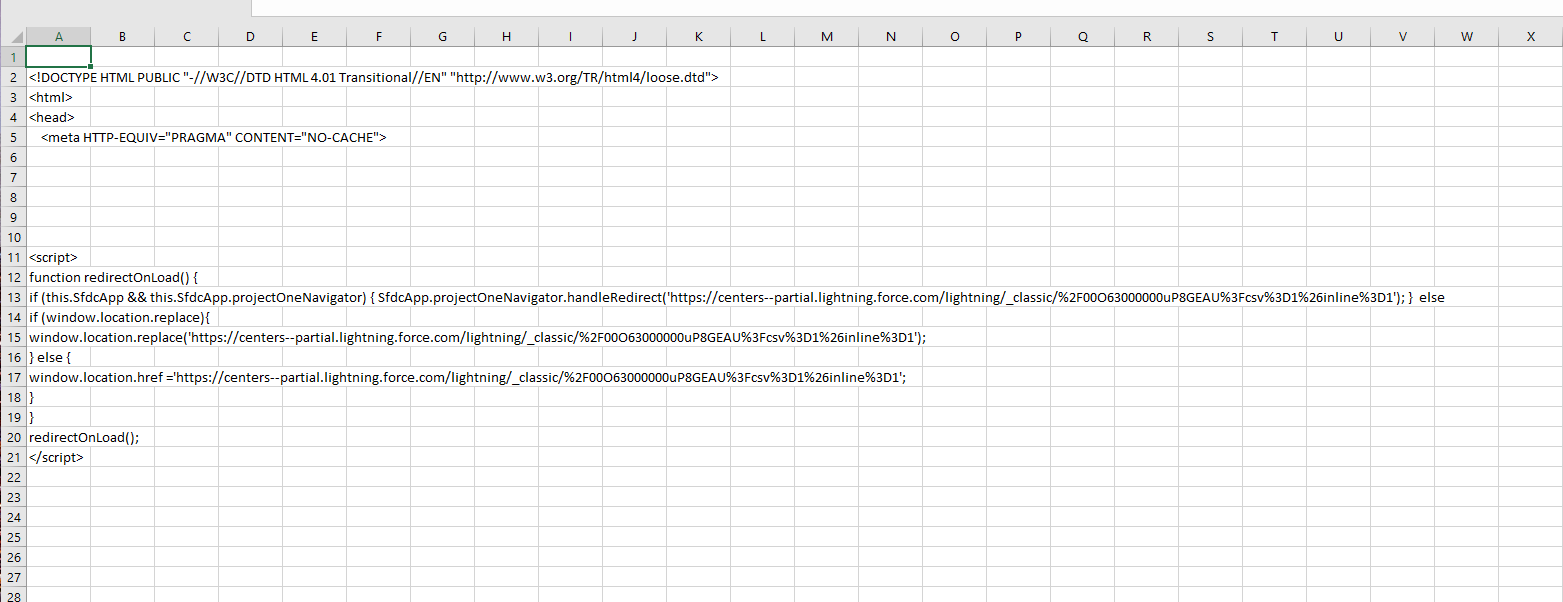Screen dimensions: 1563x602
Task: Select active cell A1
Action: pos(58,57)
